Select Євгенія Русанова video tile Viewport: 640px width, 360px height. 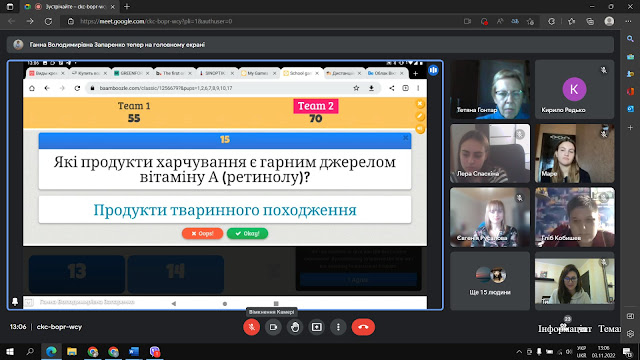point(490,217)
